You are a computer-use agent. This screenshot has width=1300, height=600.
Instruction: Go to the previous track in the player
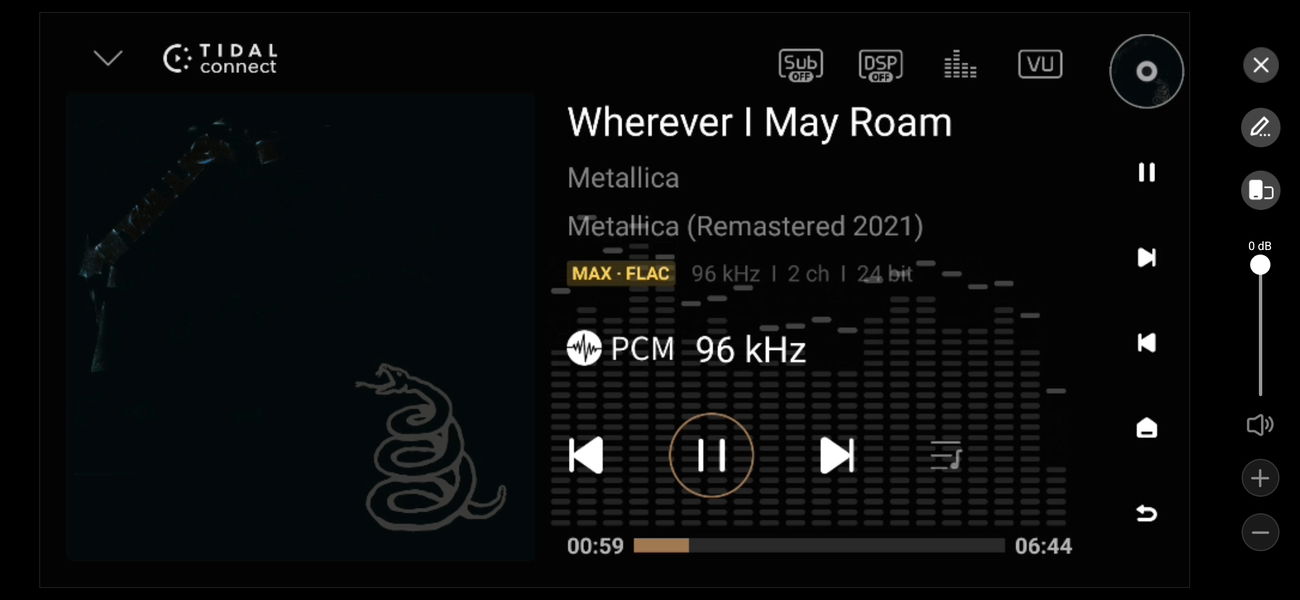point(586,455)
